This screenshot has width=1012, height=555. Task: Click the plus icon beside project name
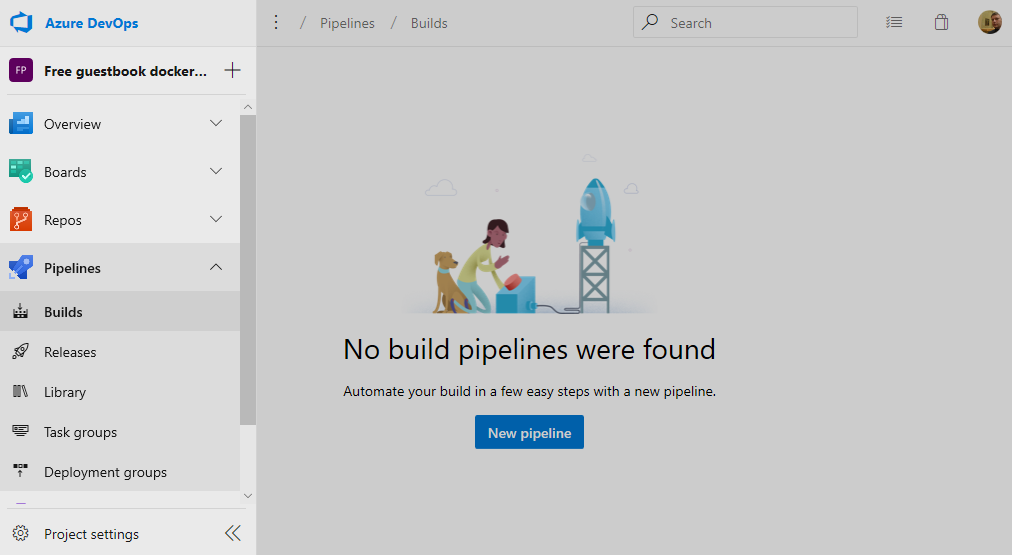click(232, 71)
